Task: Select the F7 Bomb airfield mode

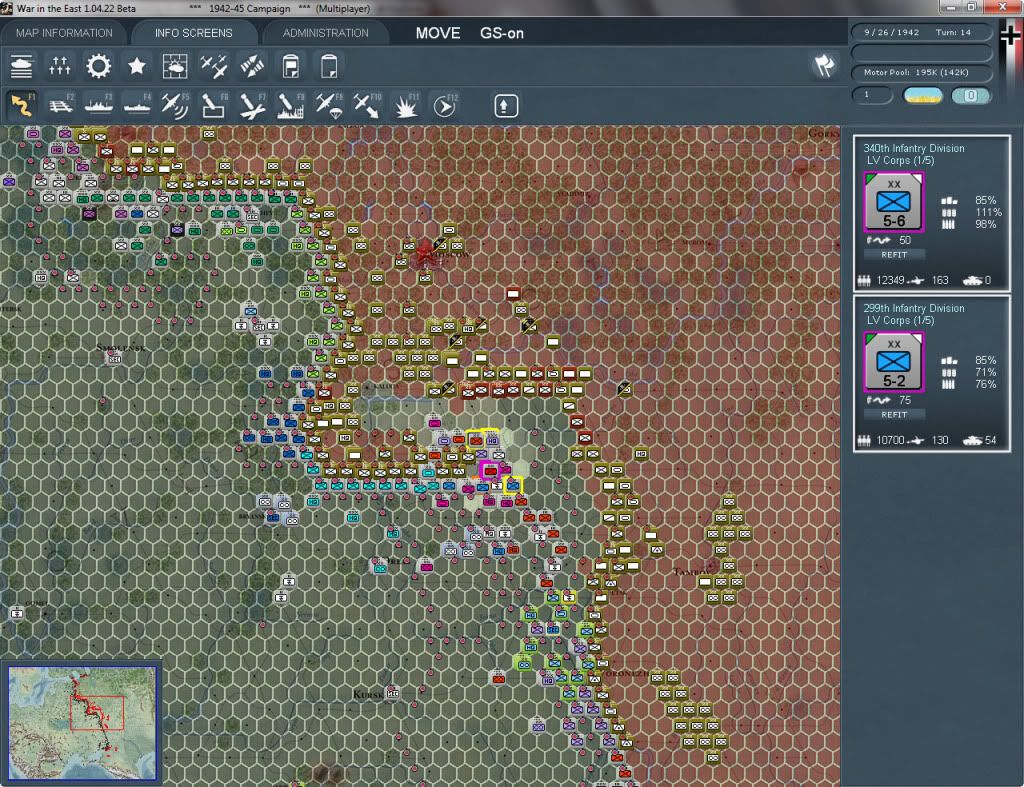Action: click(252, 105)
